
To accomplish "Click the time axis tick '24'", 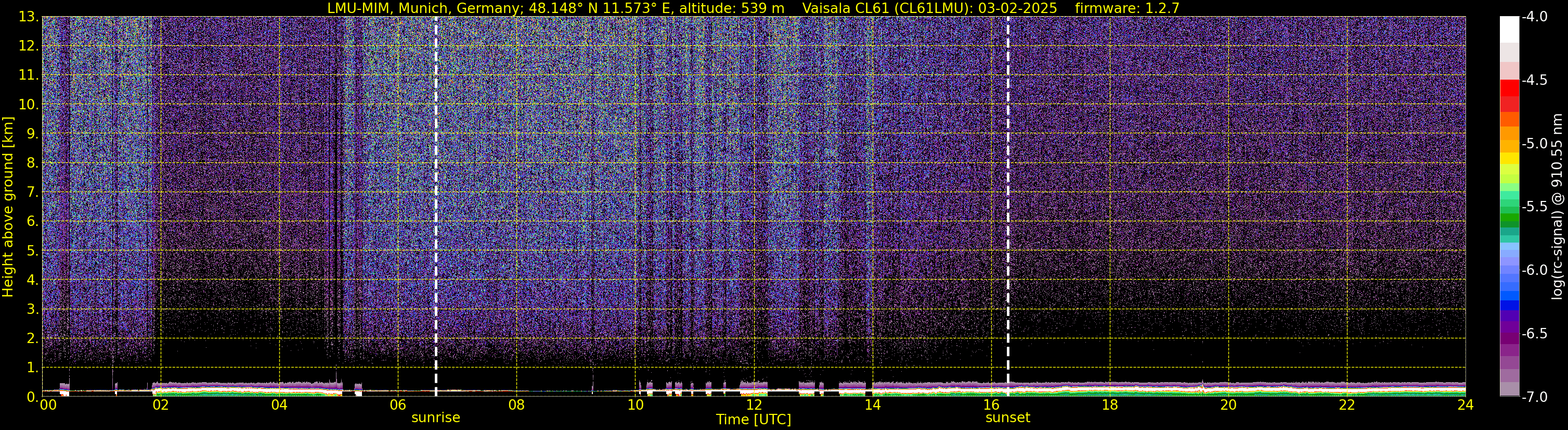I will click(x=1466, y=405).
